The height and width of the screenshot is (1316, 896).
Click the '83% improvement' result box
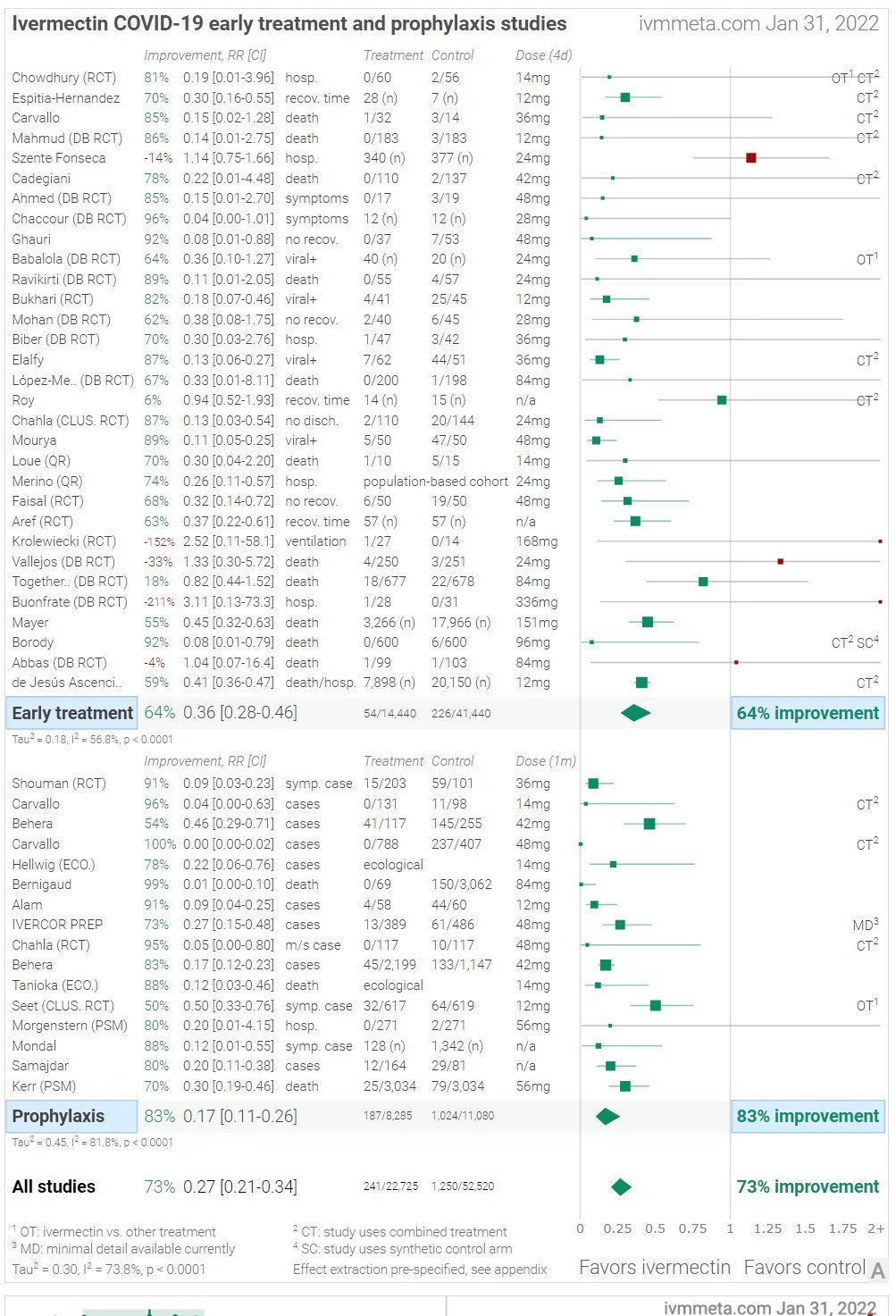click(x=808, y=1116)
